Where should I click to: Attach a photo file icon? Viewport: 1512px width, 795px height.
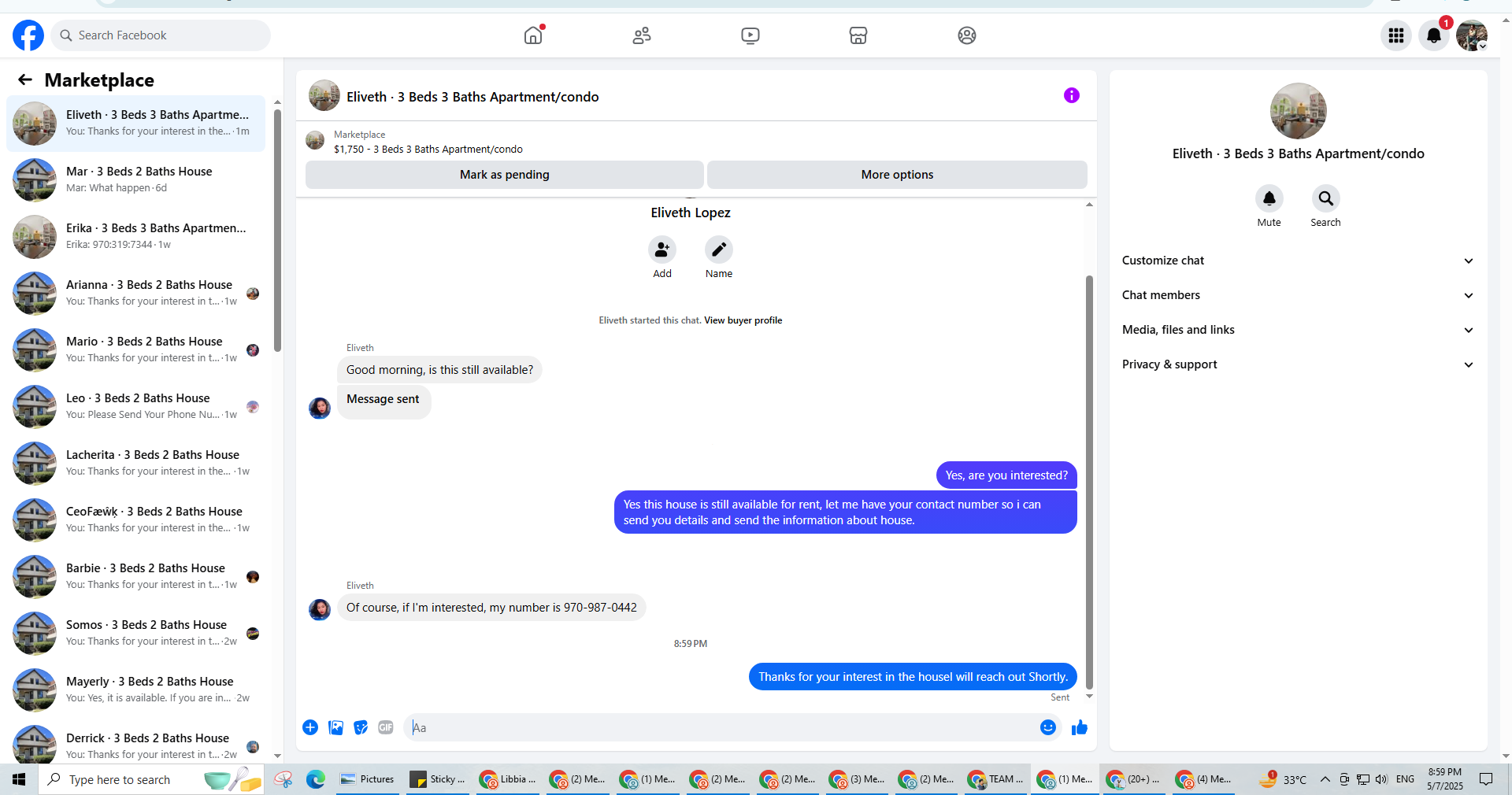pos(335,727)
